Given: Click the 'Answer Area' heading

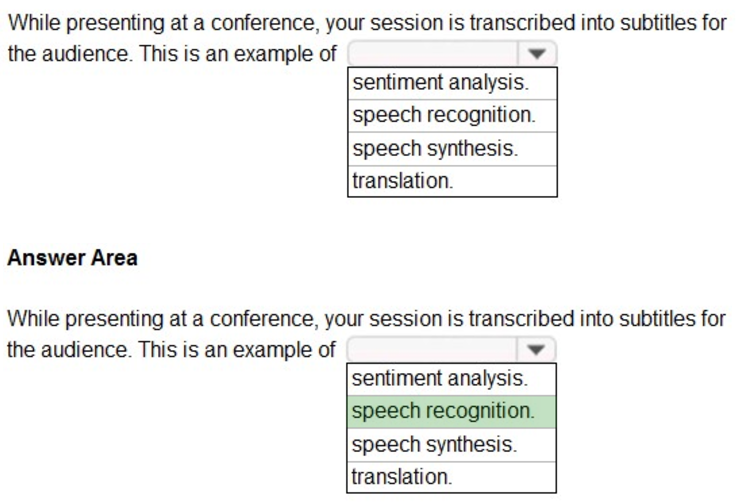Looking at the screenshot, I should [72, 258].
